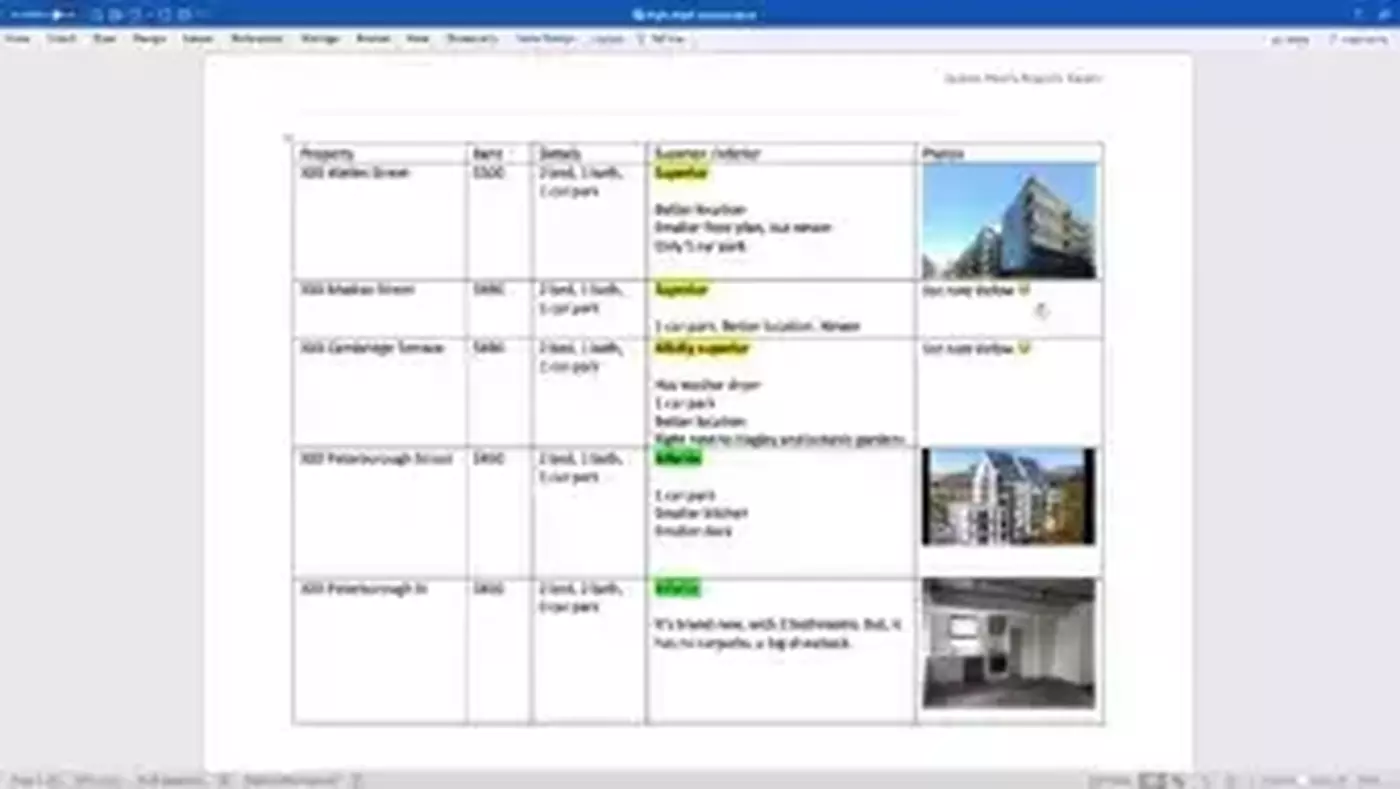Adjust the zoom slider in status bar
1400x789 pixels.
click(x=1302, y=780)
